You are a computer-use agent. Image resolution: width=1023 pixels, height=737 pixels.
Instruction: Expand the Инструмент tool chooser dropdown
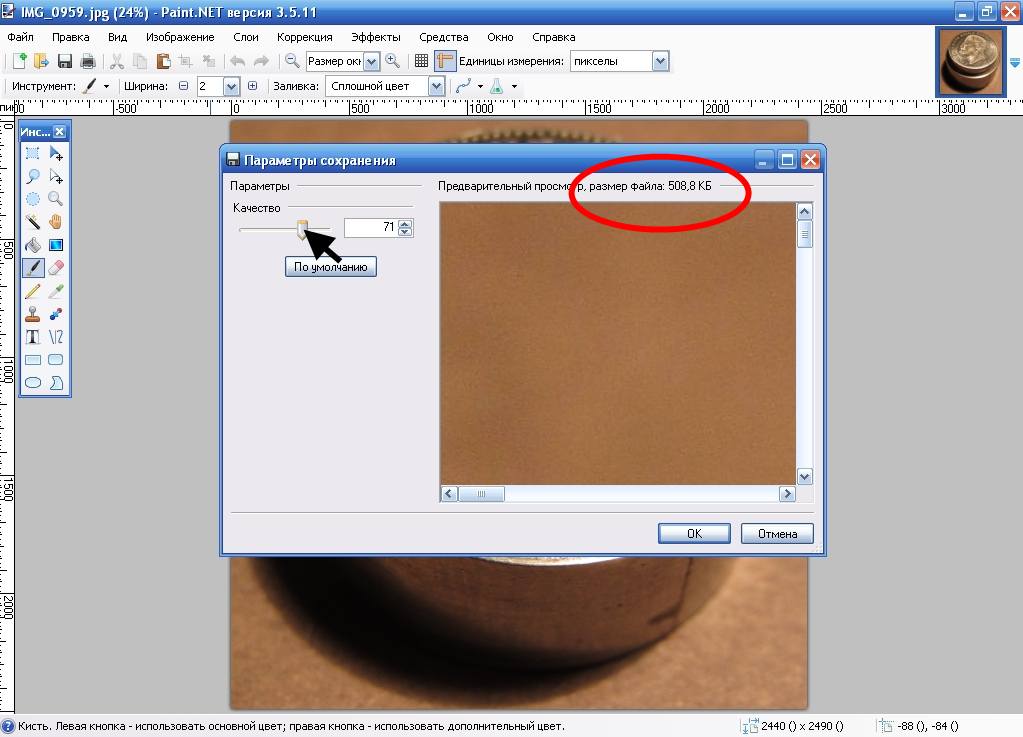(106, 86)
